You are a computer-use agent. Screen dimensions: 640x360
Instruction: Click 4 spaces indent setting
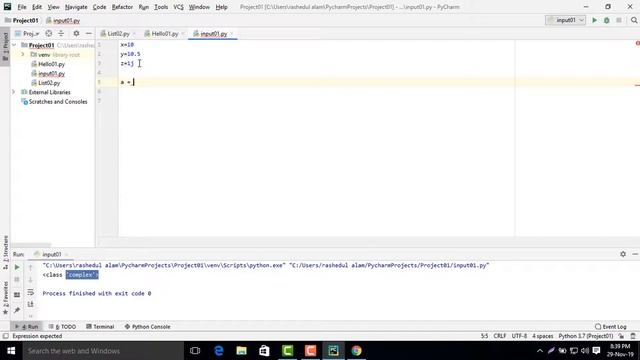[542, 336]
